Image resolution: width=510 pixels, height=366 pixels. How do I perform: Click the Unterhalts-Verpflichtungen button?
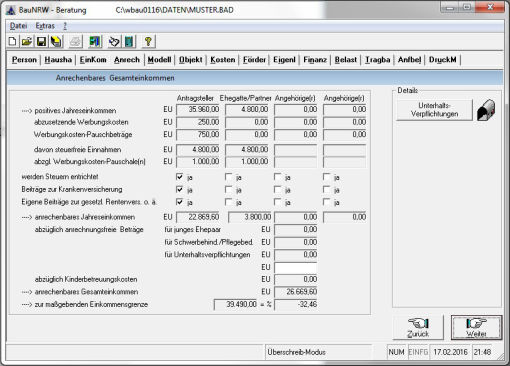(x=434, y=110)
